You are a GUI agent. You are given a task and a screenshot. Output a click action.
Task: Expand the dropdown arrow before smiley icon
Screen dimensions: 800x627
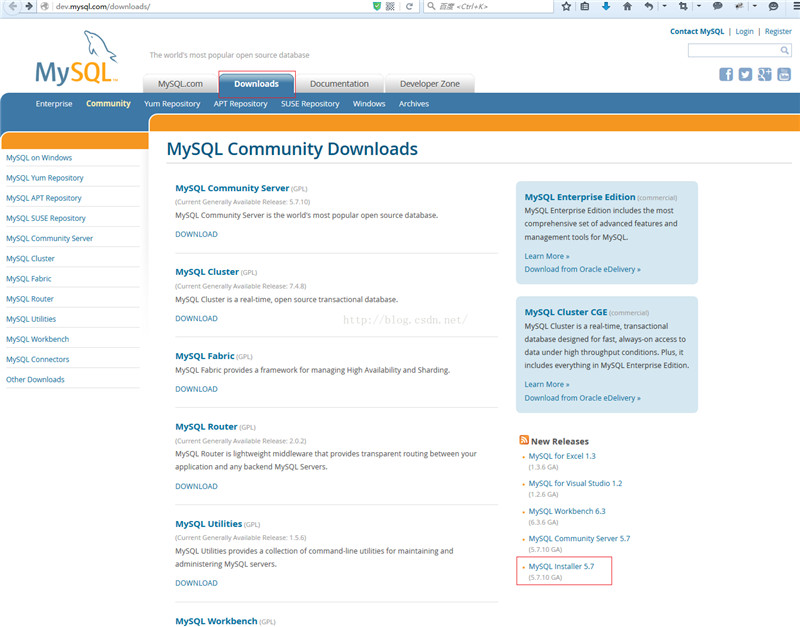(x=755, y=6)
